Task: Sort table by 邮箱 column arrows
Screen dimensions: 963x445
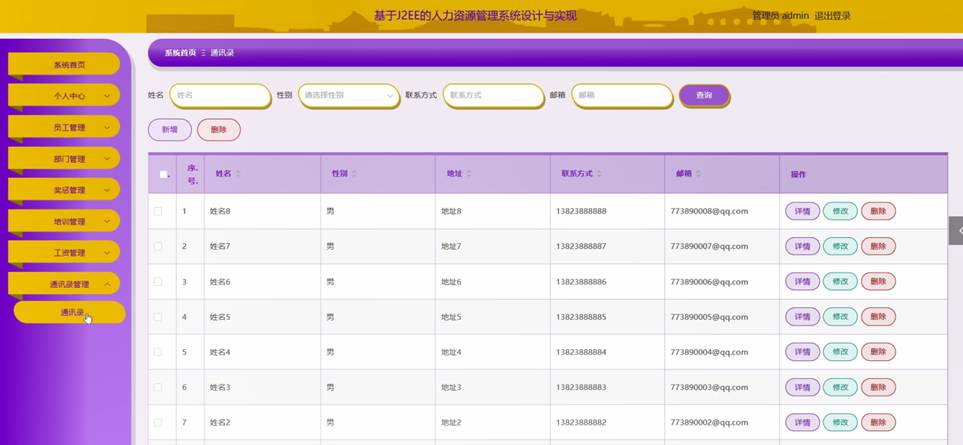Action: coord(698,174)
